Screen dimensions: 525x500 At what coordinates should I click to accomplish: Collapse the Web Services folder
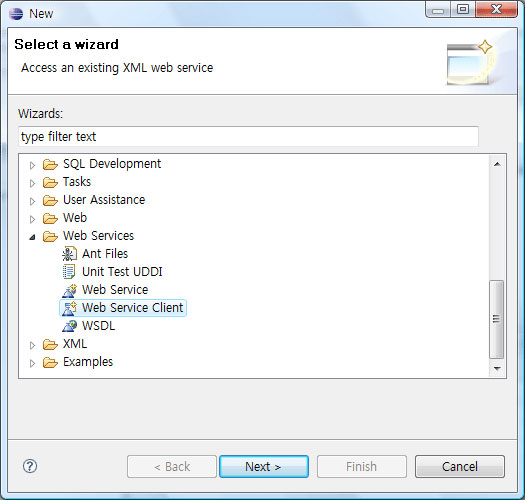[32, 237]
